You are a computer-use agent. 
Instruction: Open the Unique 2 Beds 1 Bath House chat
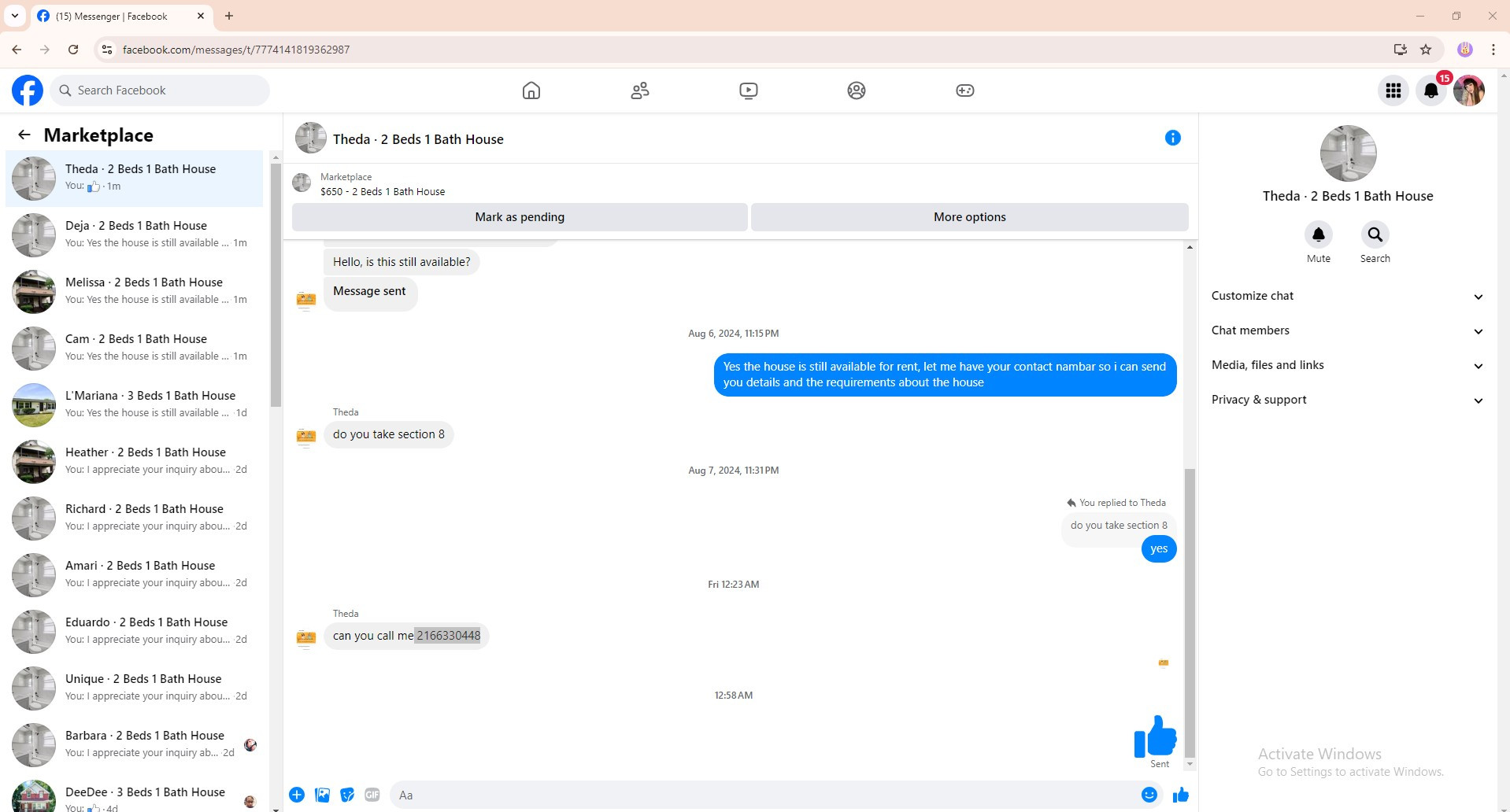pyautogui.click(x=135, y=688)
